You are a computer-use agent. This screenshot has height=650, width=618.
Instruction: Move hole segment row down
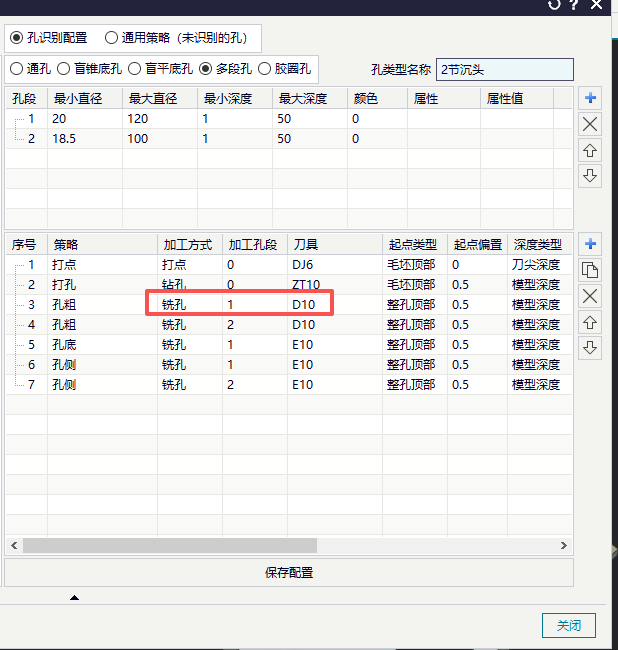tap(590, 176)
